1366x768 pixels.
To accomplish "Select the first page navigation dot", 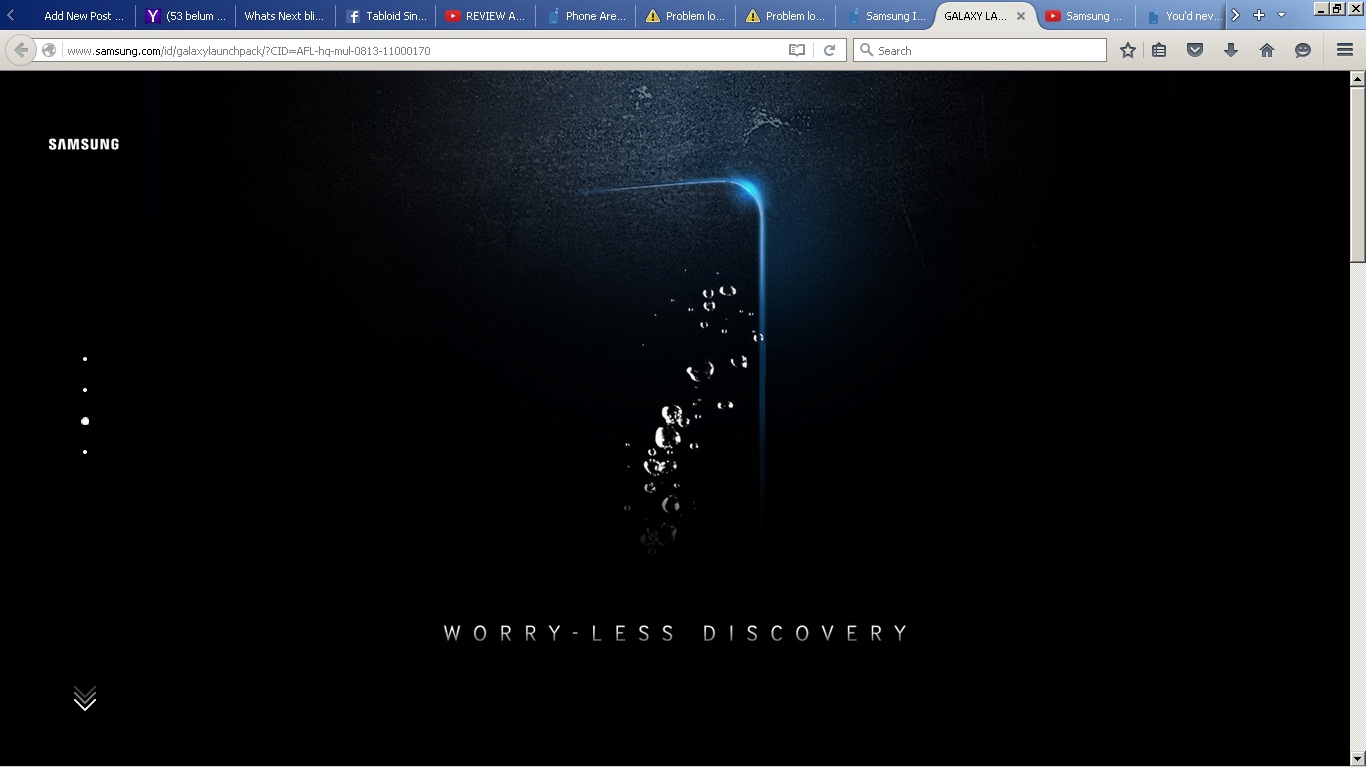I will (85, 358).
